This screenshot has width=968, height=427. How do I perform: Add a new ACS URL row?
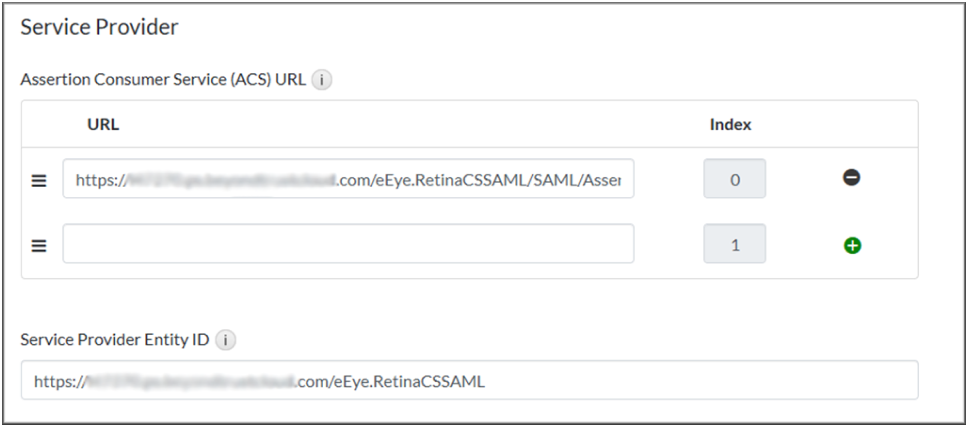pyautogui.click(x=851, y=245)
